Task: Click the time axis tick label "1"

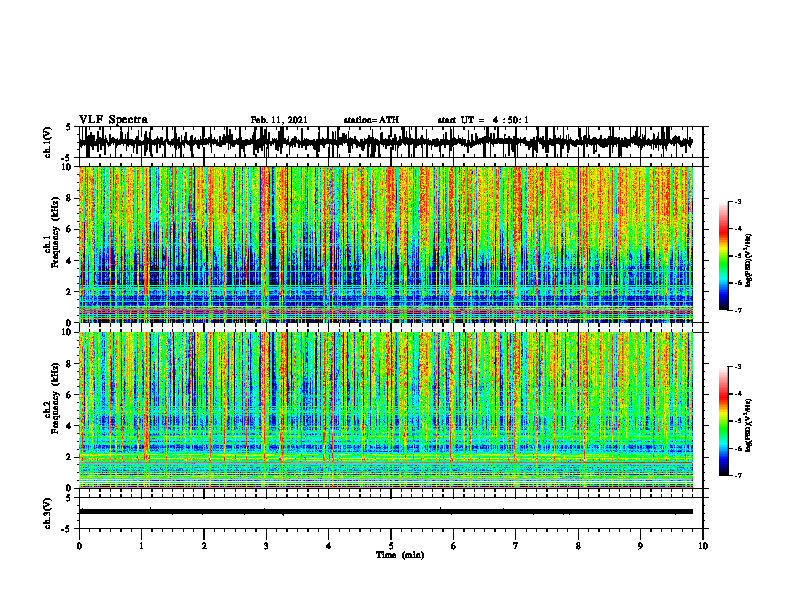Action: pyautogui.click(x=141, y=546)
